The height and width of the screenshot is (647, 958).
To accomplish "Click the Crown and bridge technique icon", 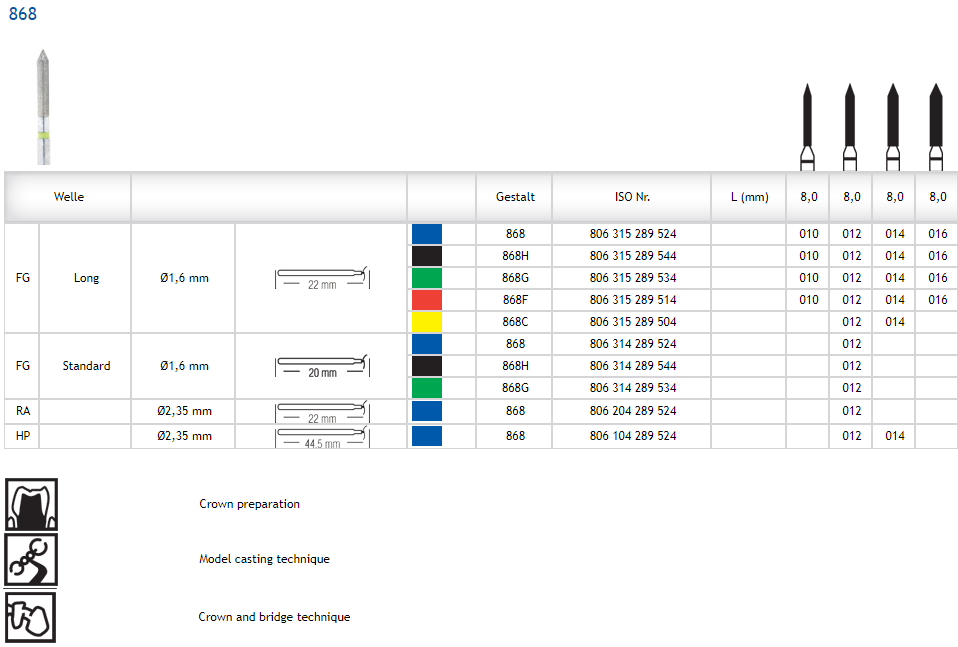I will 31,617.
